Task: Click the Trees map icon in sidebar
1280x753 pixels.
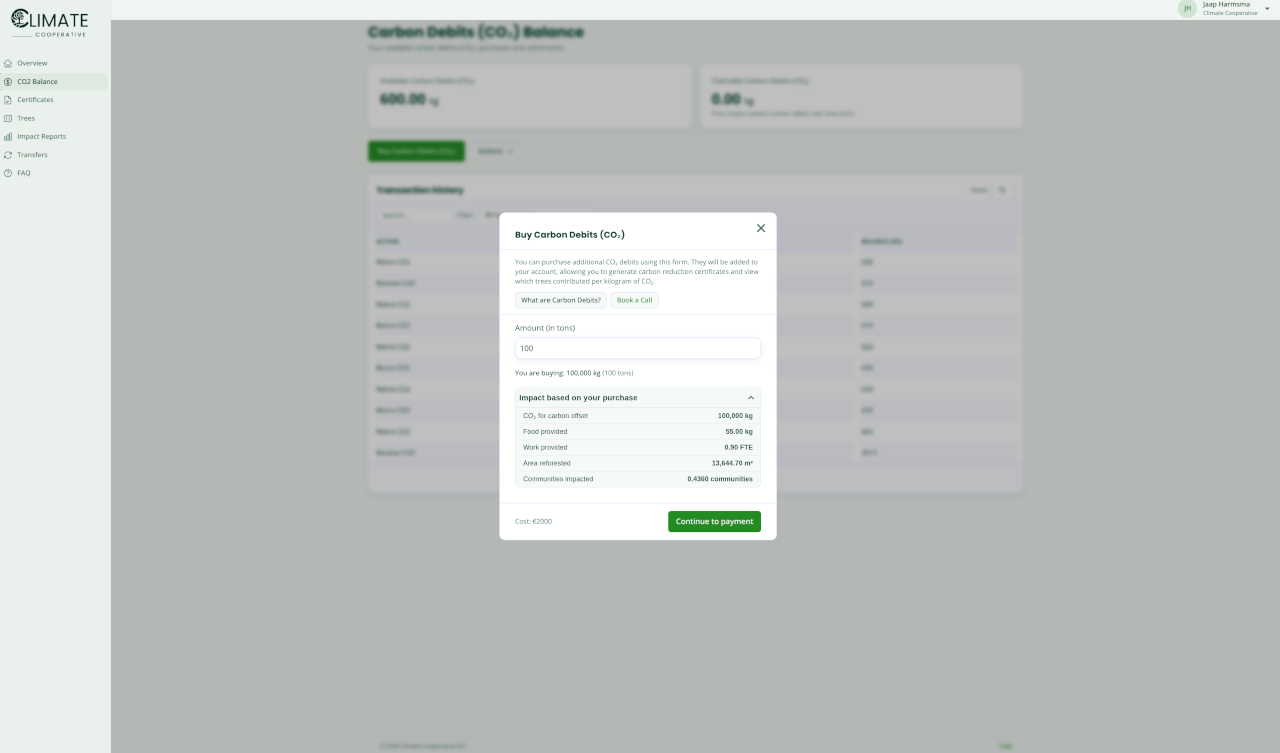Action: (8, 118)
